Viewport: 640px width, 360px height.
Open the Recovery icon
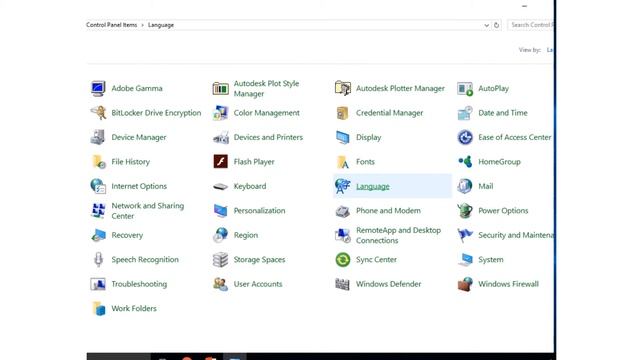98,235
